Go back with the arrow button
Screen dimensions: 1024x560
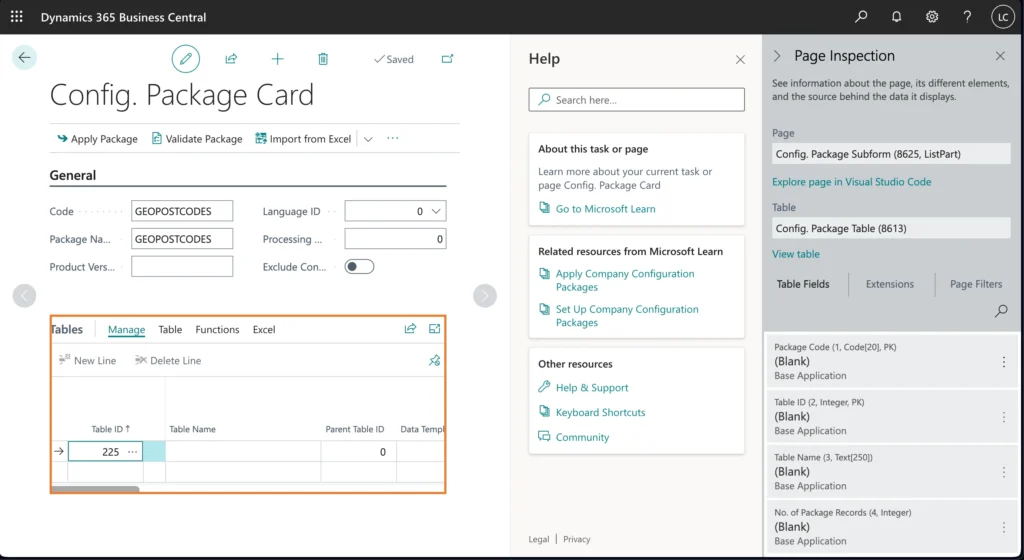pyautogui.click(x=24, y=57)
